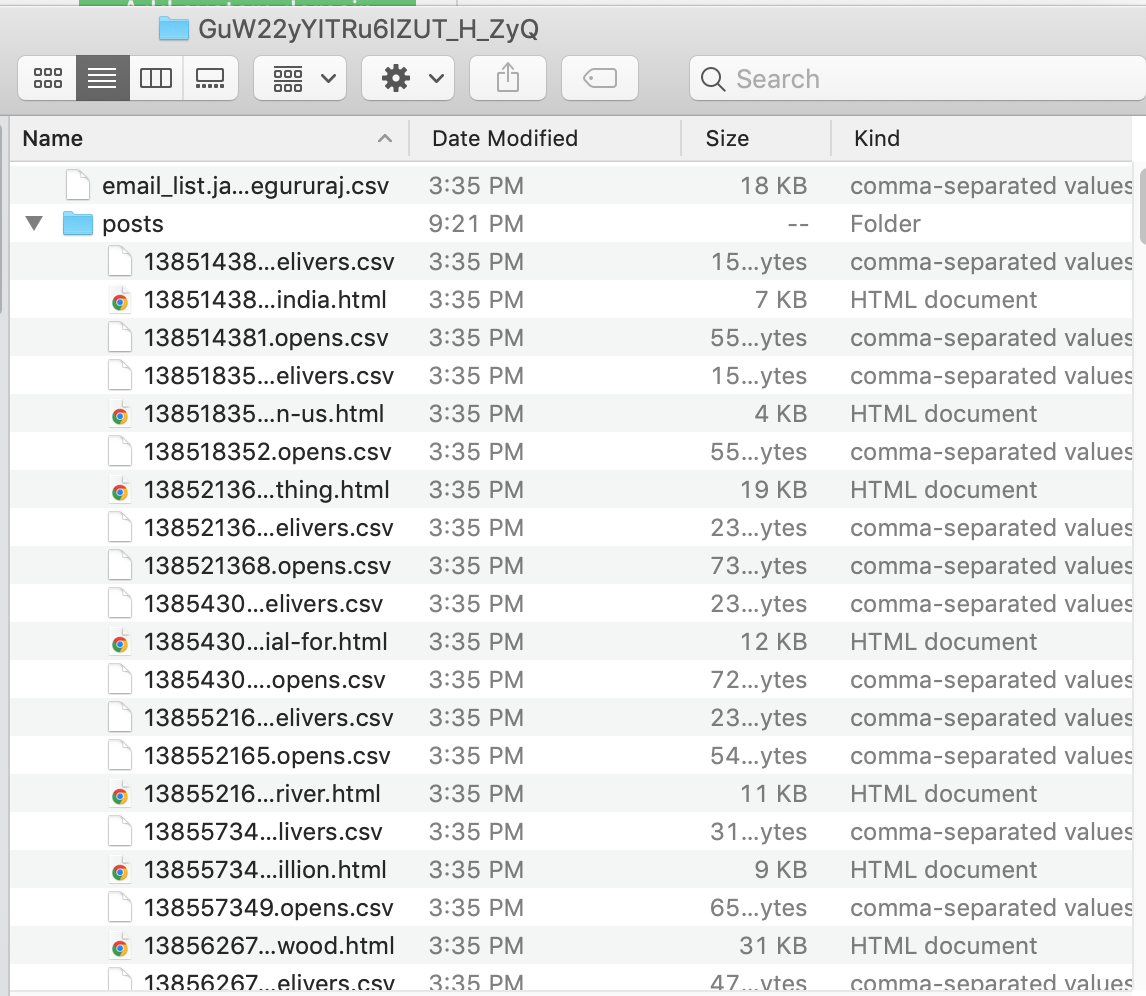Image resolution: width=1146 pixels, height=996 pixels.
Task: Click the magnifying glass in the Search field
Action: pyautogui.click(x=712, y=79)
